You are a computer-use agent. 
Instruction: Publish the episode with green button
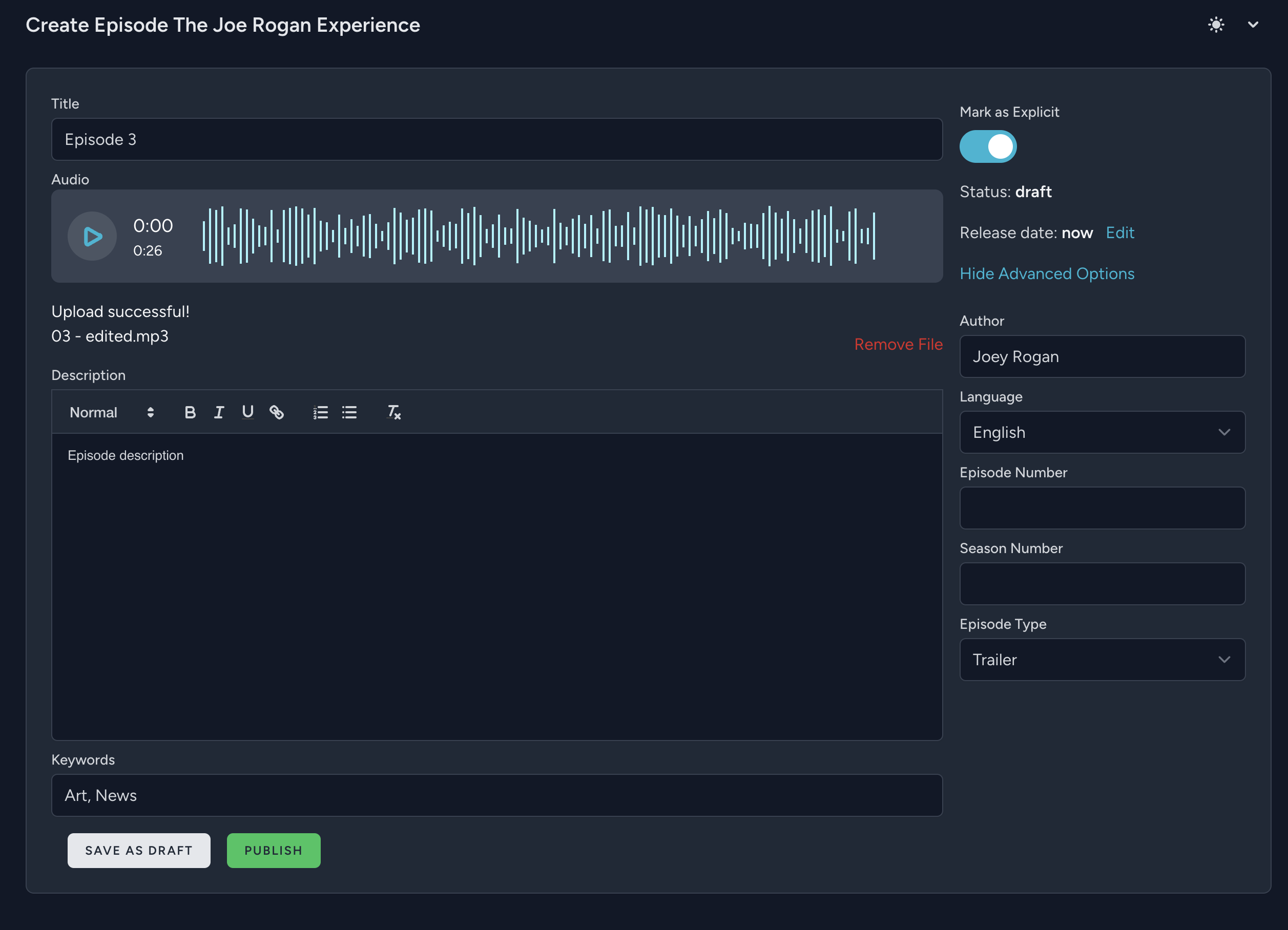(x=273, y=850)
